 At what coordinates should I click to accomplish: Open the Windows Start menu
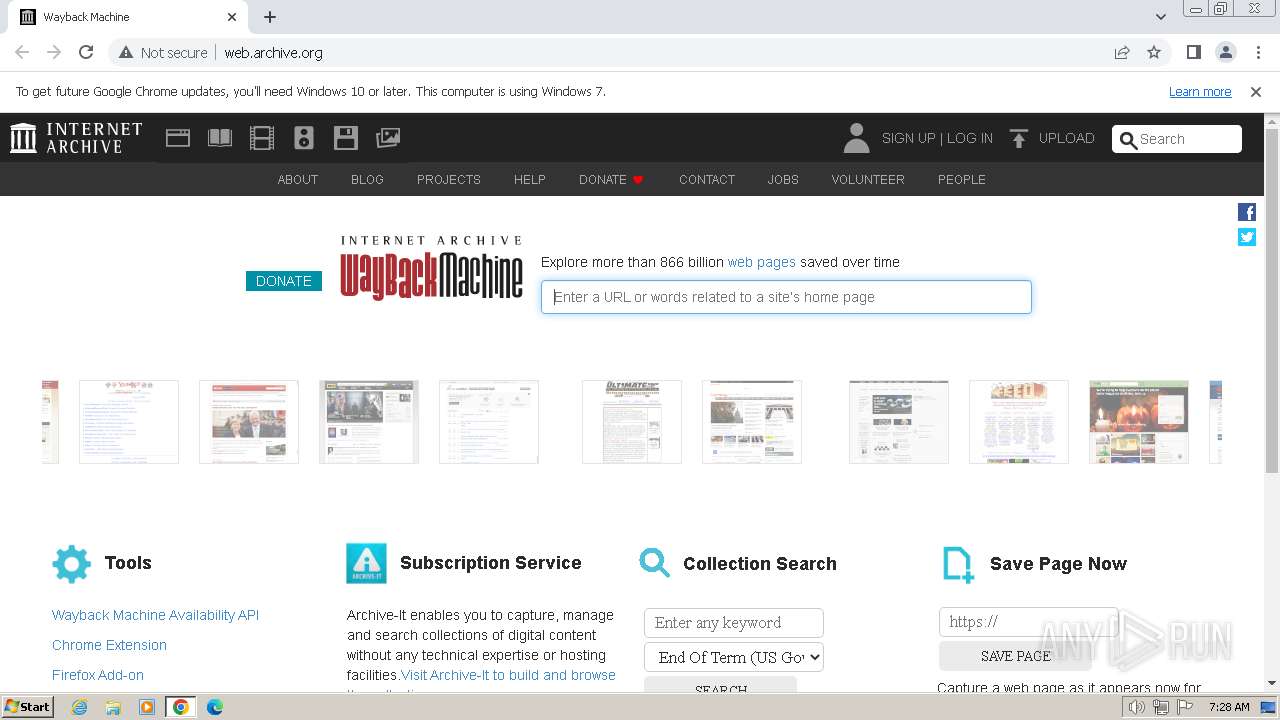(x=28, y=707)
